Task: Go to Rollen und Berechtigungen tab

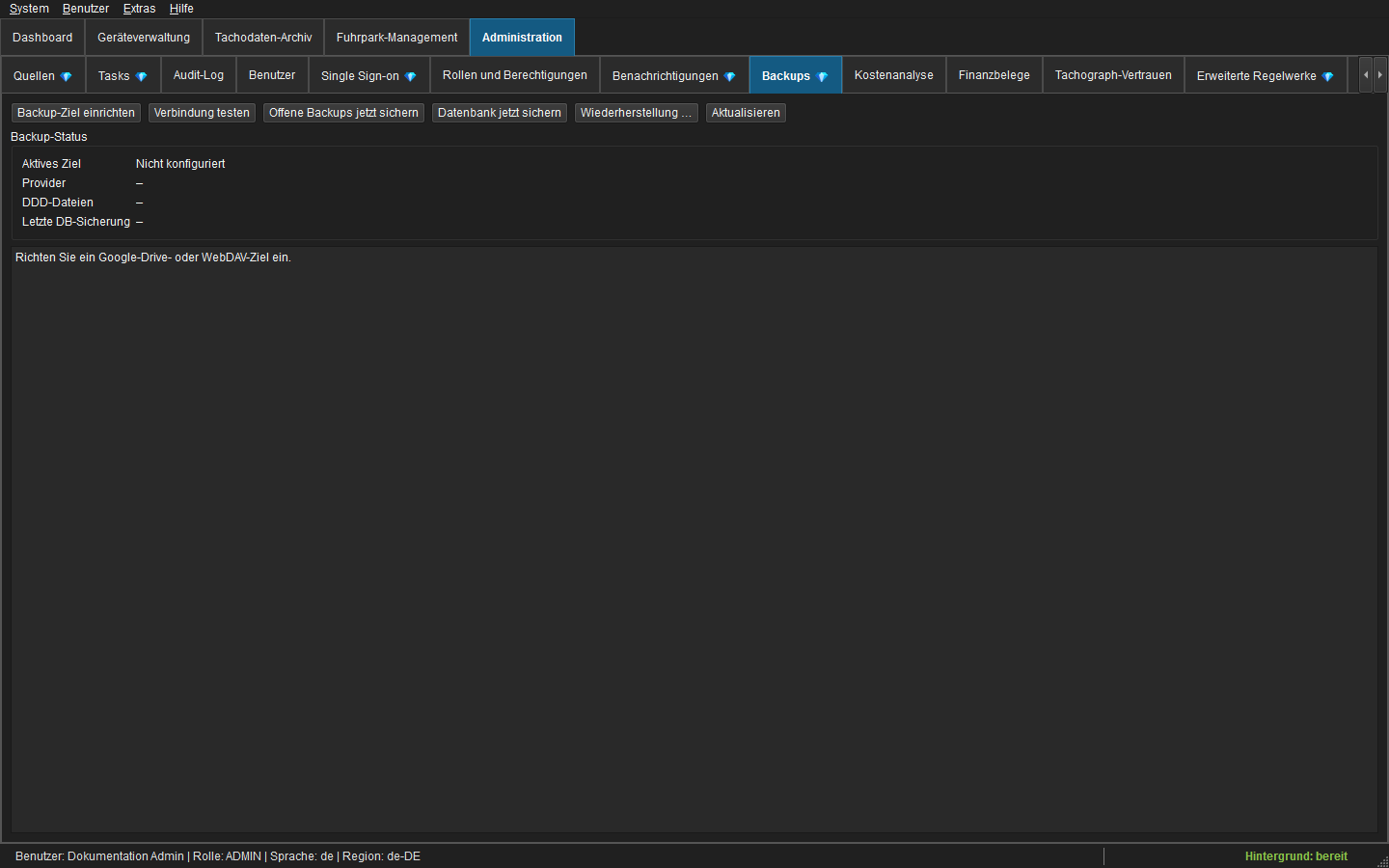Action: click(515, 75)
